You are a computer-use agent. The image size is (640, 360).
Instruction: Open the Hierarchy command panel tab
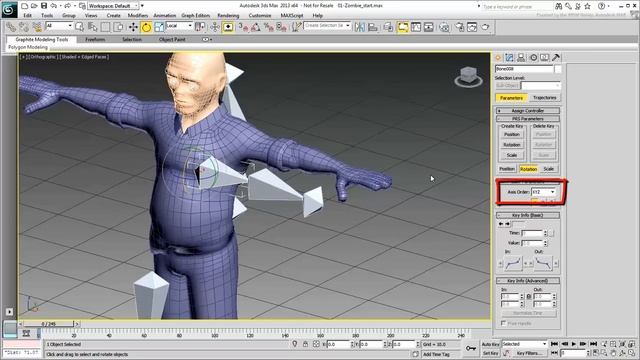click(x=521, y=58)
